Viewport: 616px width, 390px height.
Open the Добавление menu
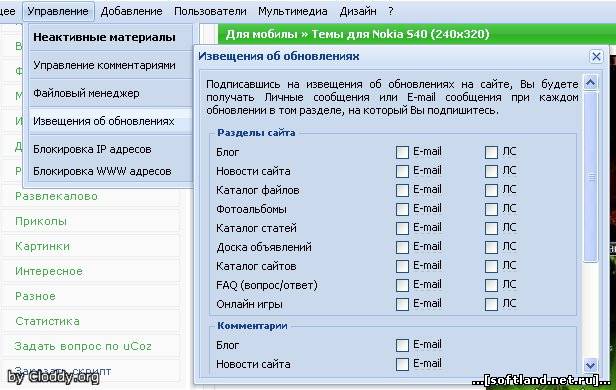tap(131, 11)
